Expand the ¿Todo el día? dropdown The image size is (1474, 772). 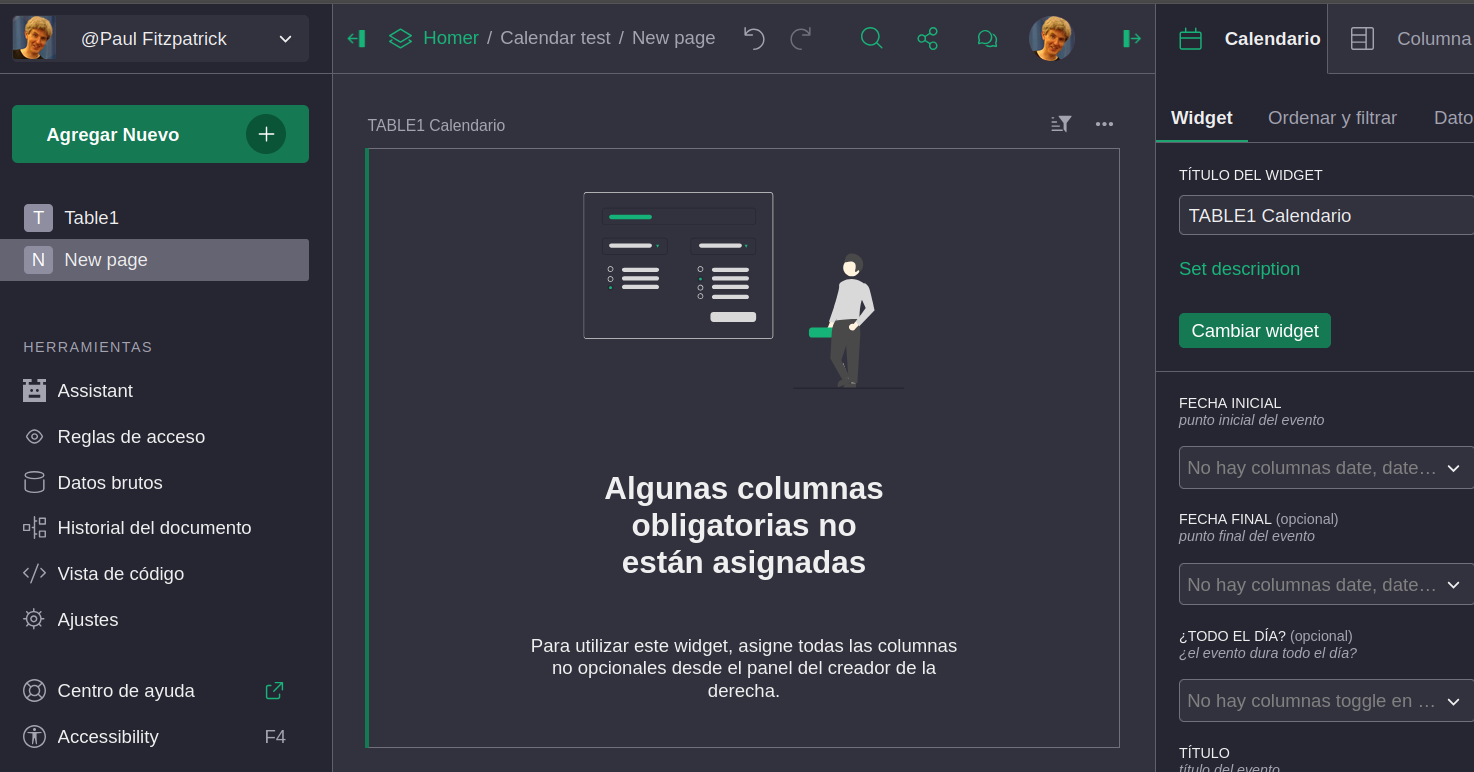coord(1326,701)
